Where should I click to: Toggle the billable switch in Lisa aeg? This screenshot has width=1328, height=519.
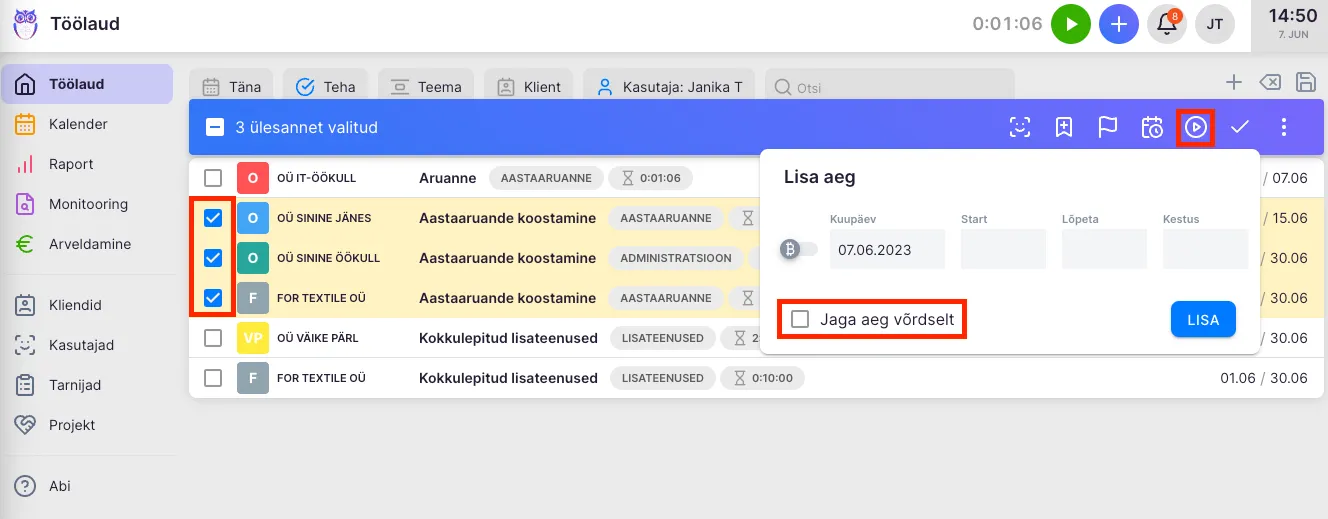[799, 250]
